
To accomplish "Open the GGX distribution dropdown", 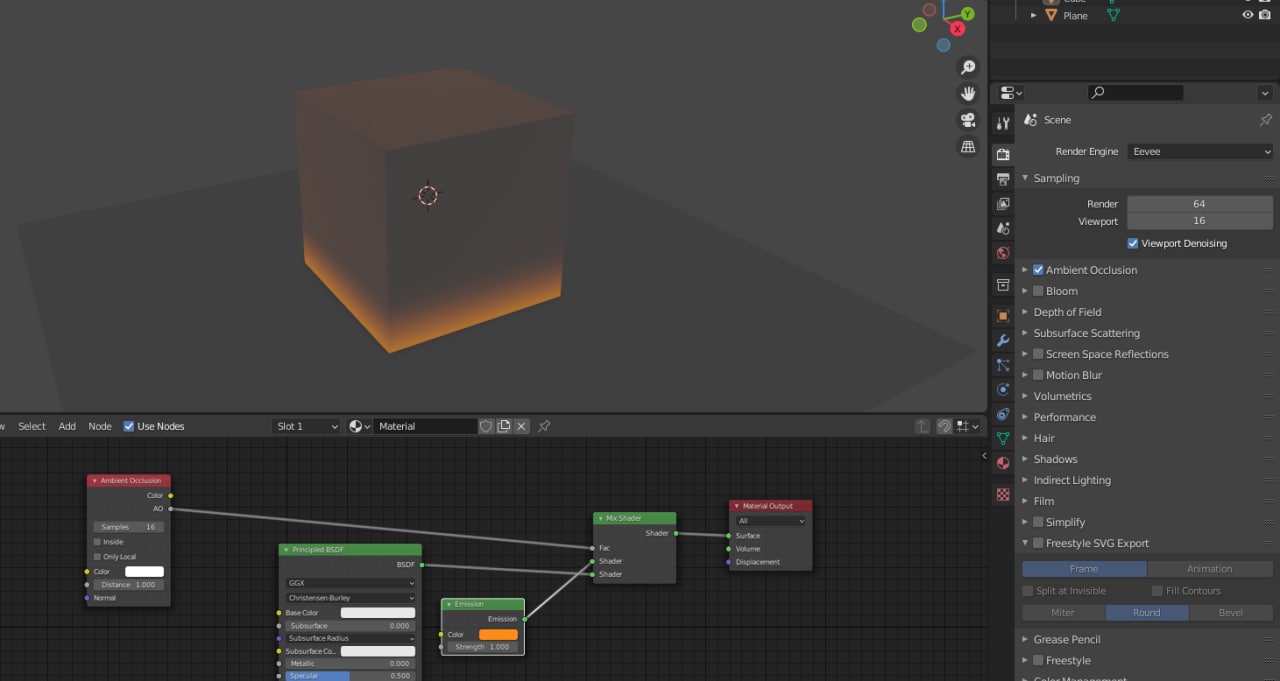I will point(350,583).
